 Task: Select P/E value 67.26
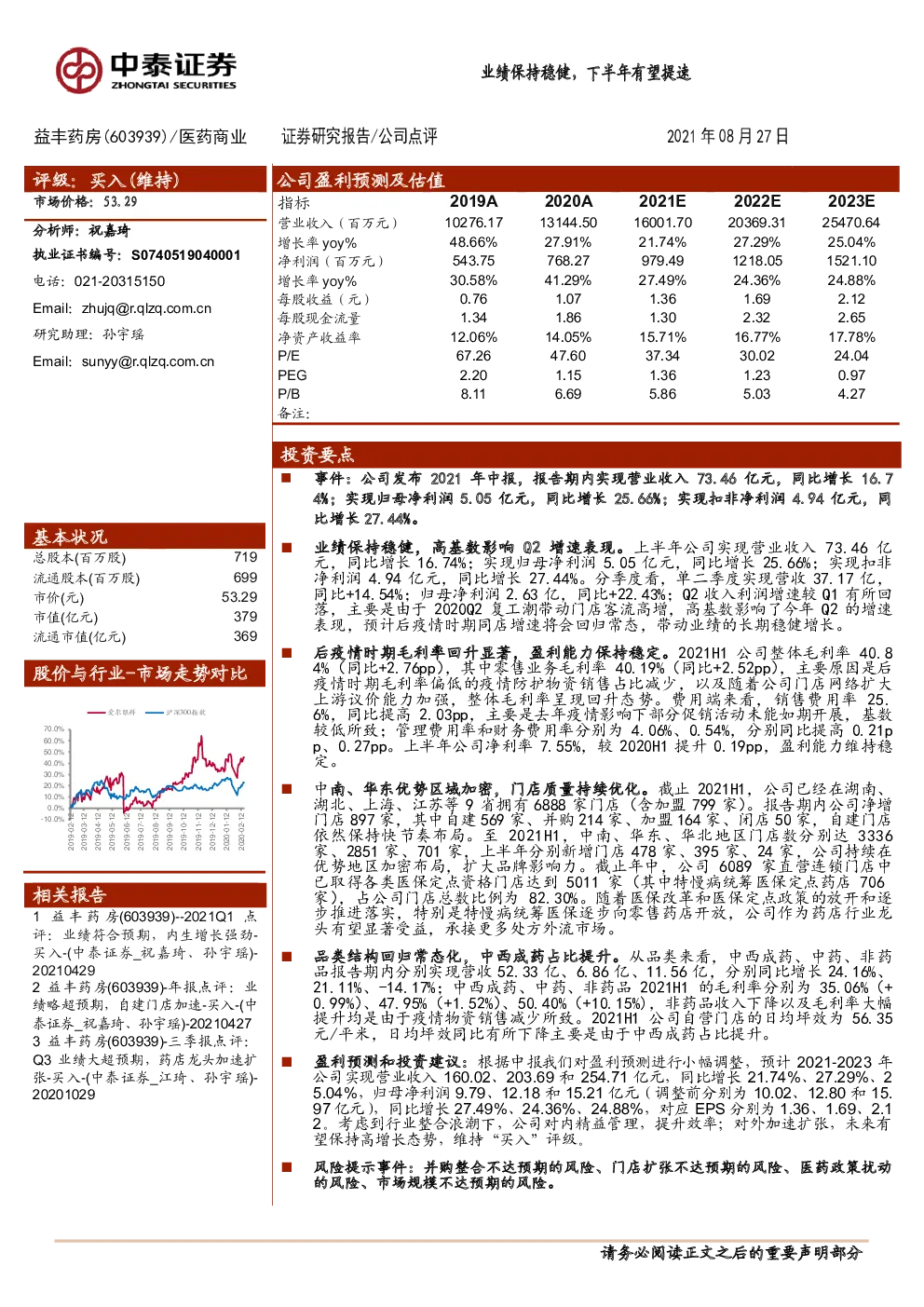(x=473, y=356)
